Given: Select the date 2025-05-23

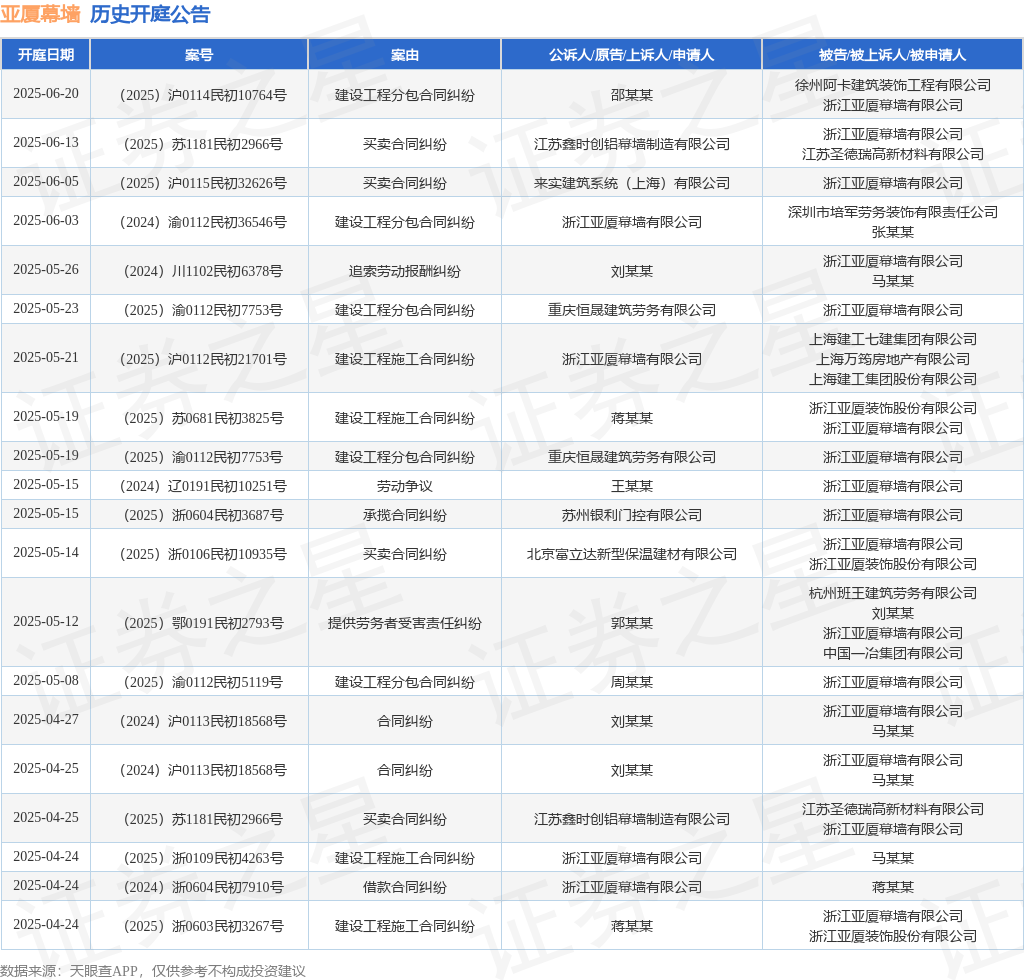Looking at the screenshot, I should [46, 309].
